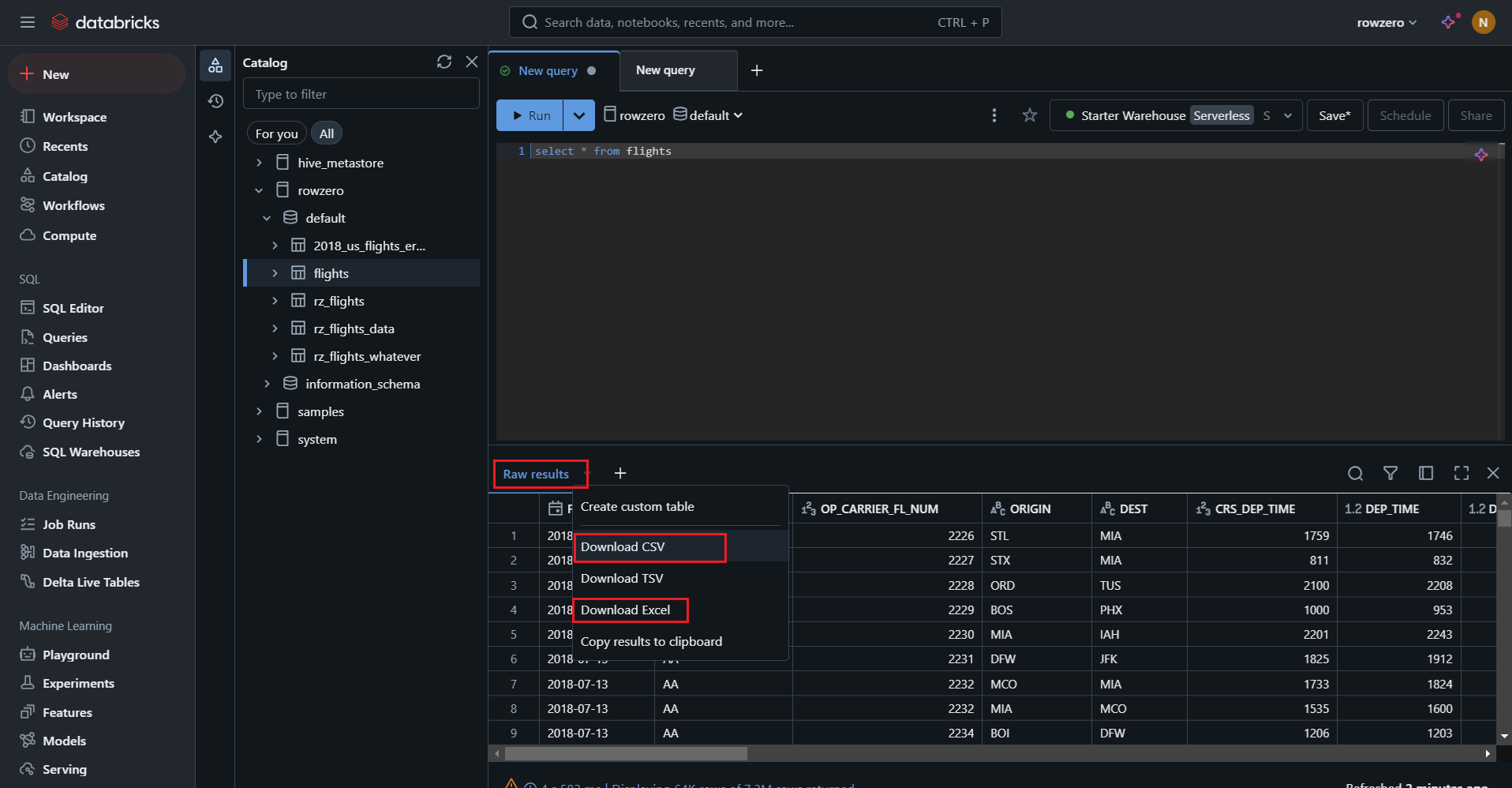The width and height of the screenshot is (1512, 788).
Task: Click the filter icon in results panel
Action: pyautogui.click(x=1390, y=473)
